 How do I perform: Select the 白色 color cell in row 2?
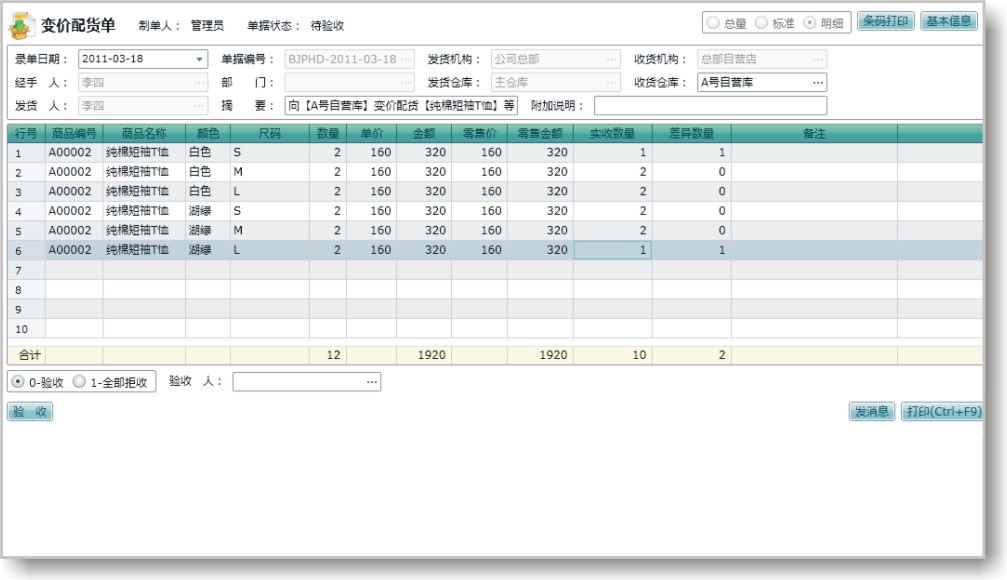tap(208, 172)
